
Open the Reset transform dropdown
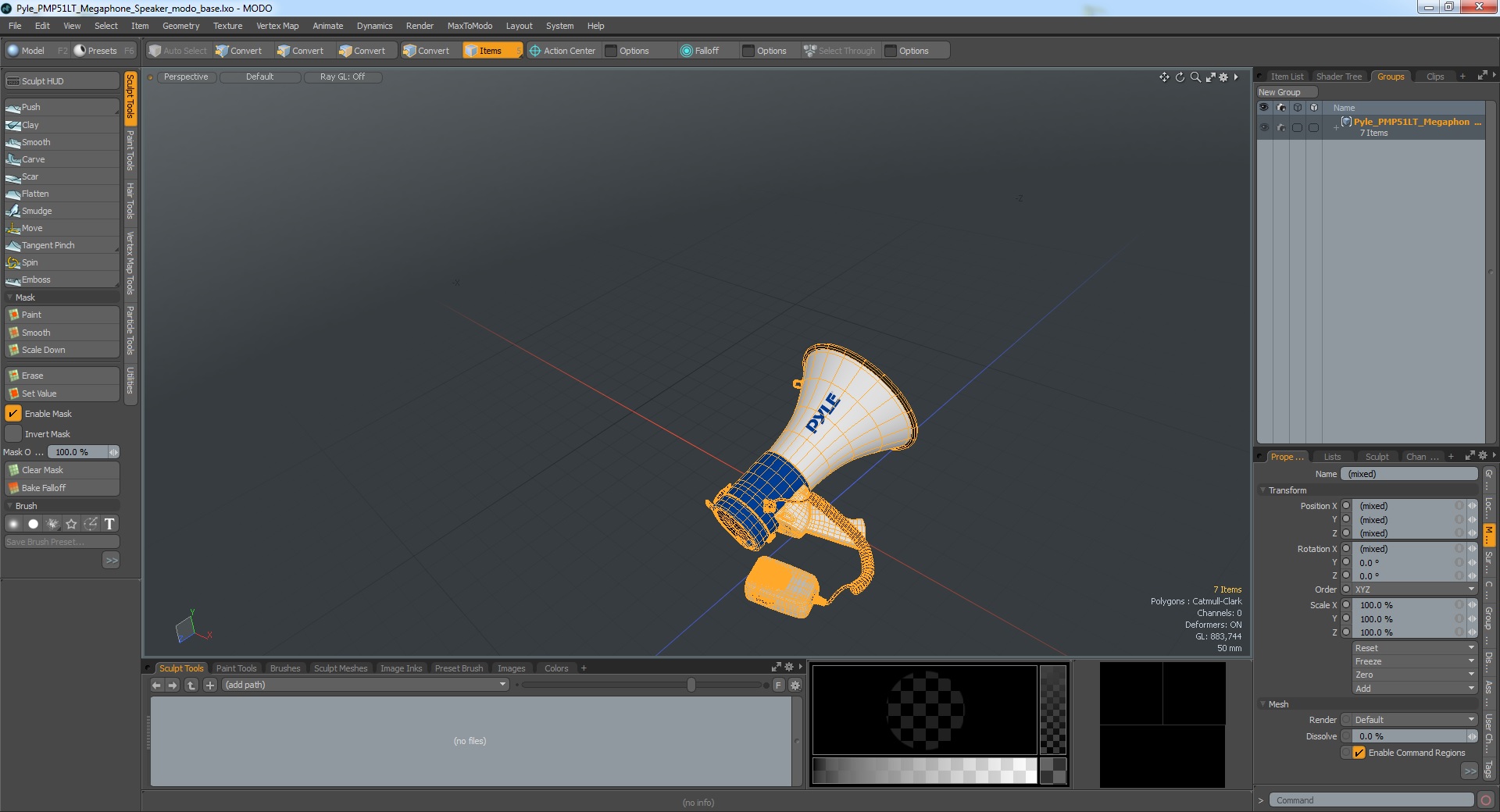[1414, 648]
